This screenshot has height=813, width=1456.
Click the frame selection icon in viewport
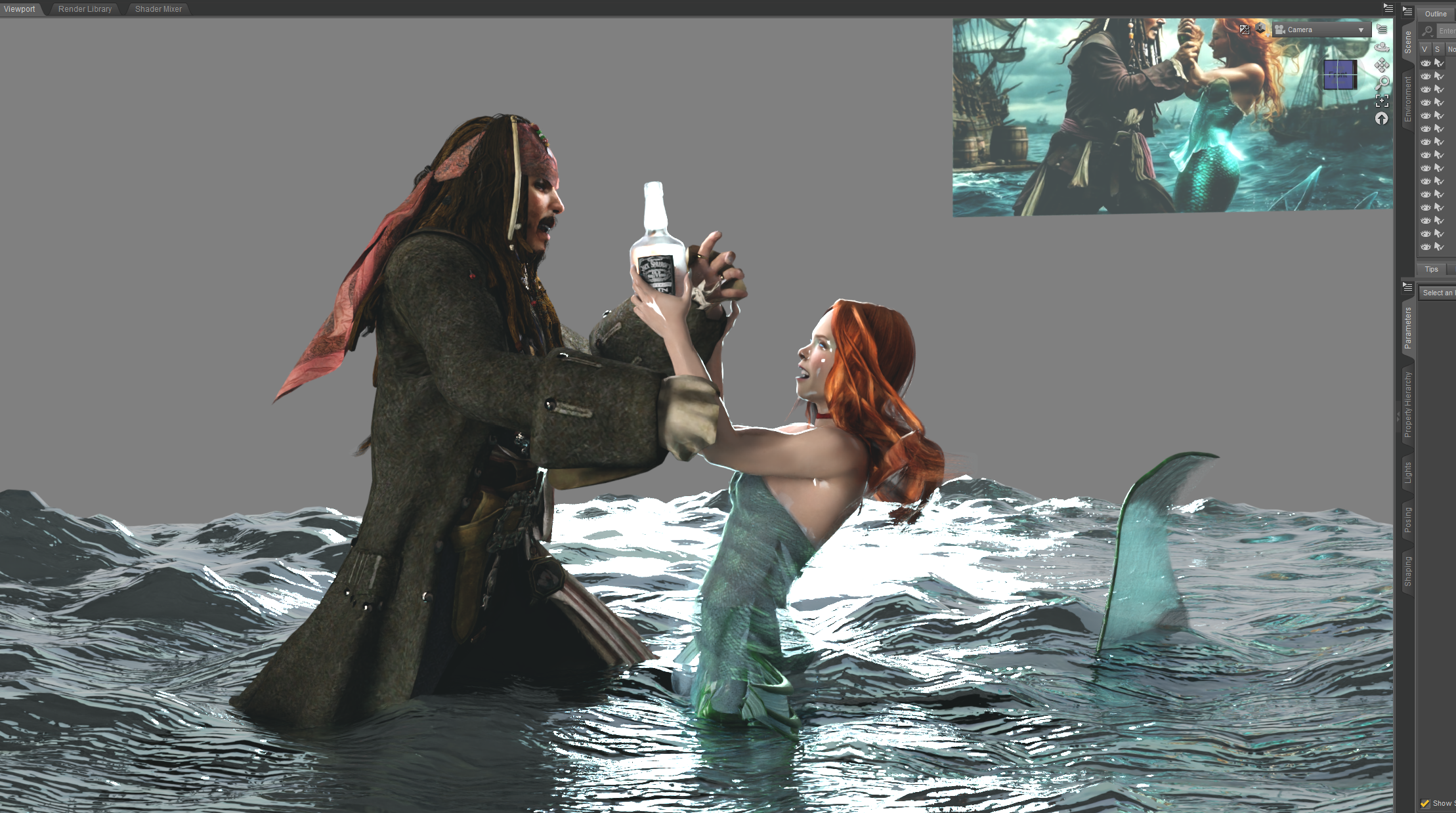(x=1382, y=100)
